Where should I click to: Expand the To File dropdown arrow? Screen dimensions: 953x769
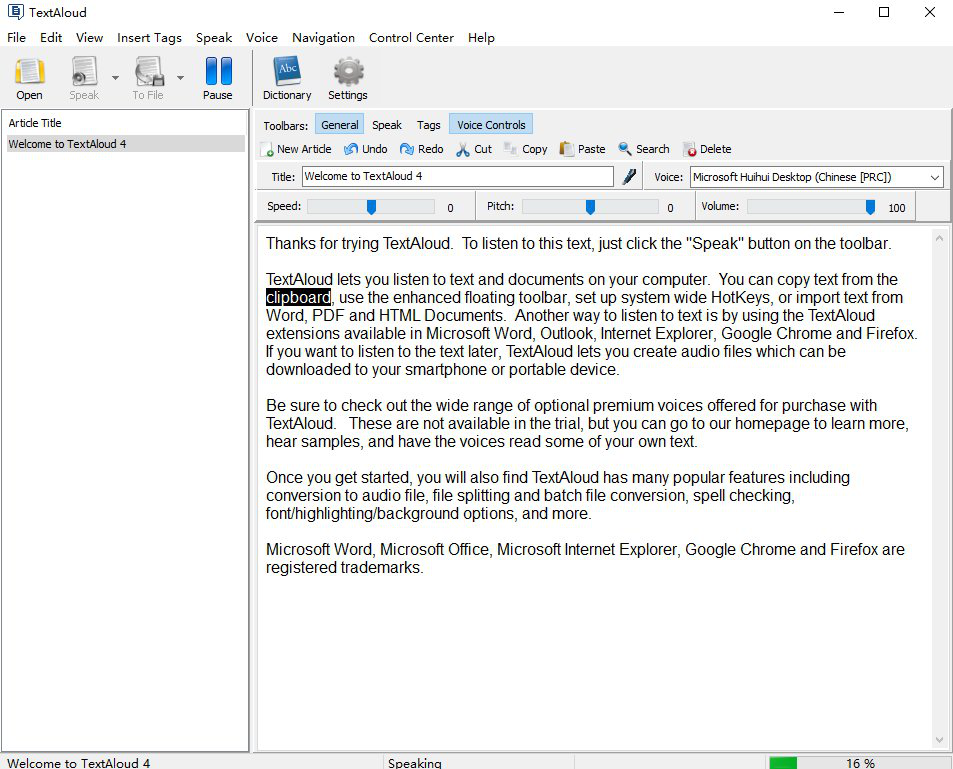click(180, 78)
